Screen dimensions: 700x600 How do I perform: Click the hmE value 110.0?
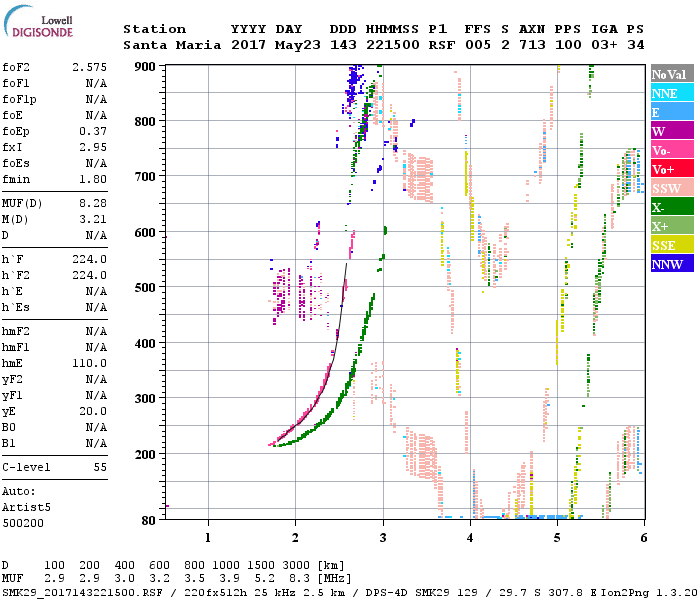[90, 363]
